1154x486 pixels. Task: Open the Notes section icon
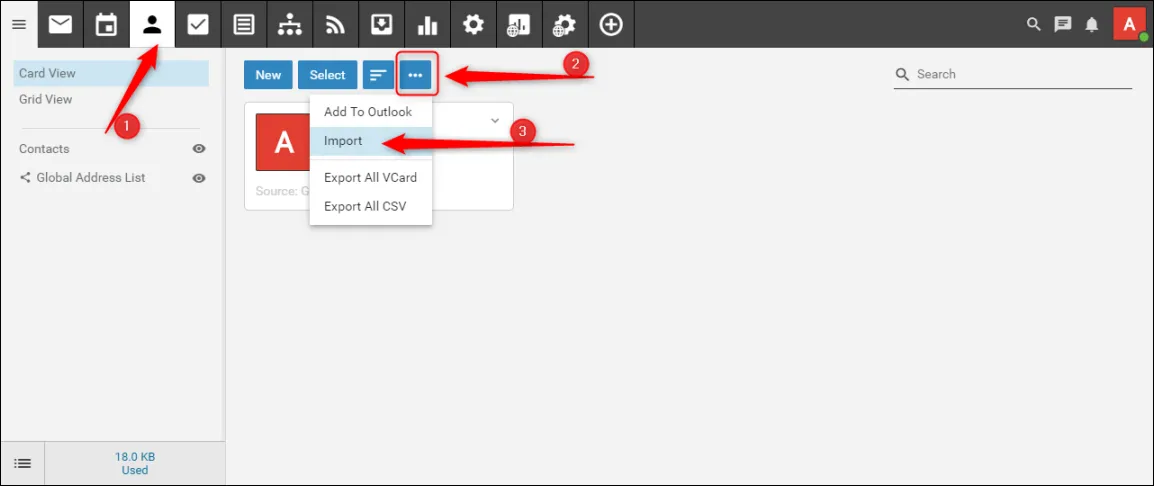(244, 24)
